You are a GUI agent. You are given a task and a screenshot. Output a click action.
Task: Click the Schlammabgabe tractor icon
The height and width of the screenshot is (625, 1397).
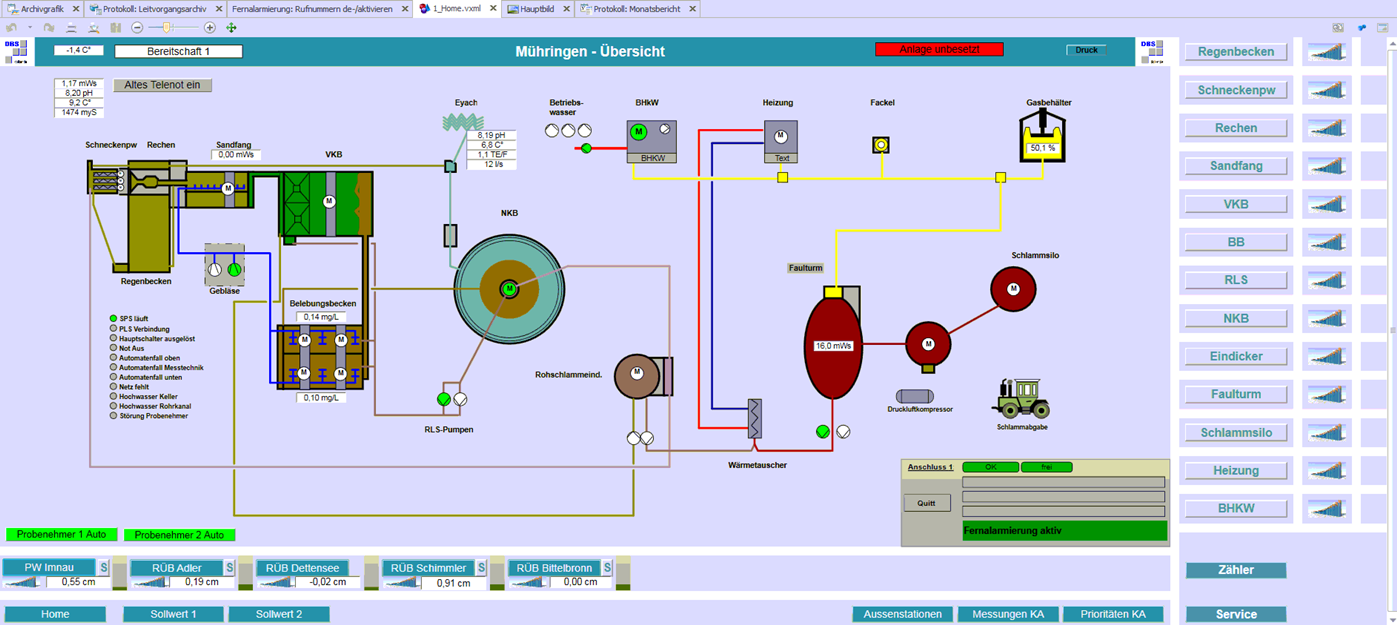(x=1021, y=398)
